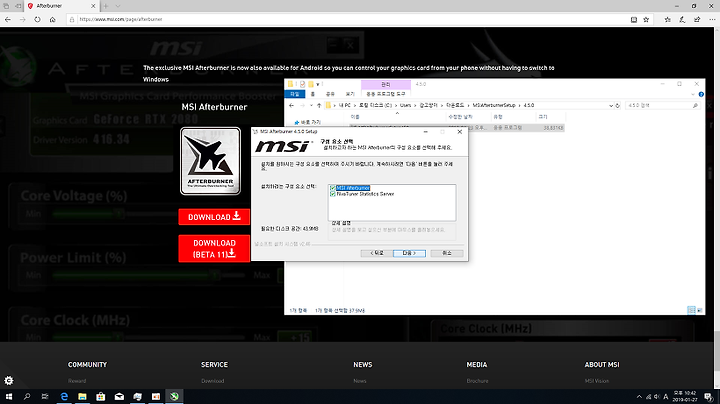Open the Explorer address history dropdown
Screen dimensions: 720x404
pyautogui.click(x=611, y=106)
